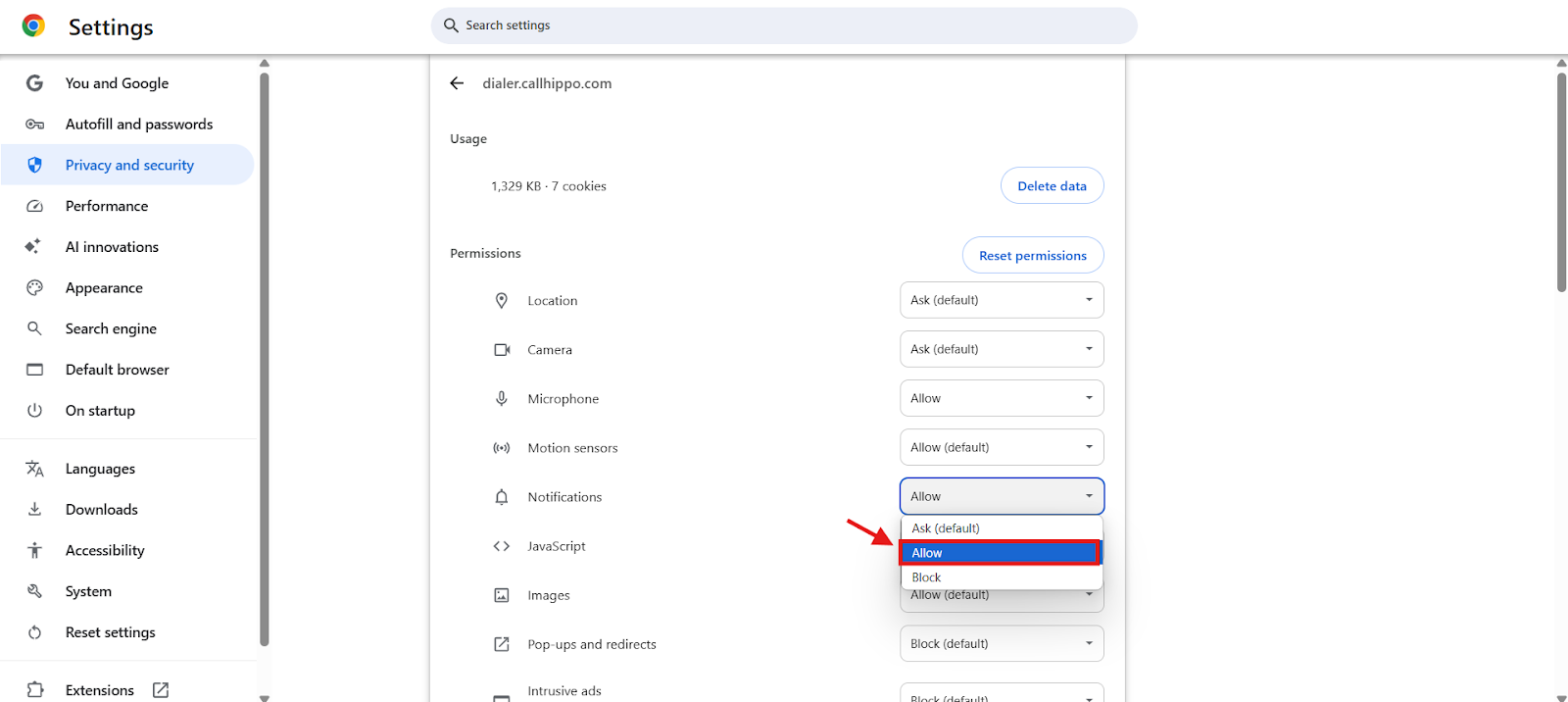Click the external link icon next to Extensions

(161, 690)
